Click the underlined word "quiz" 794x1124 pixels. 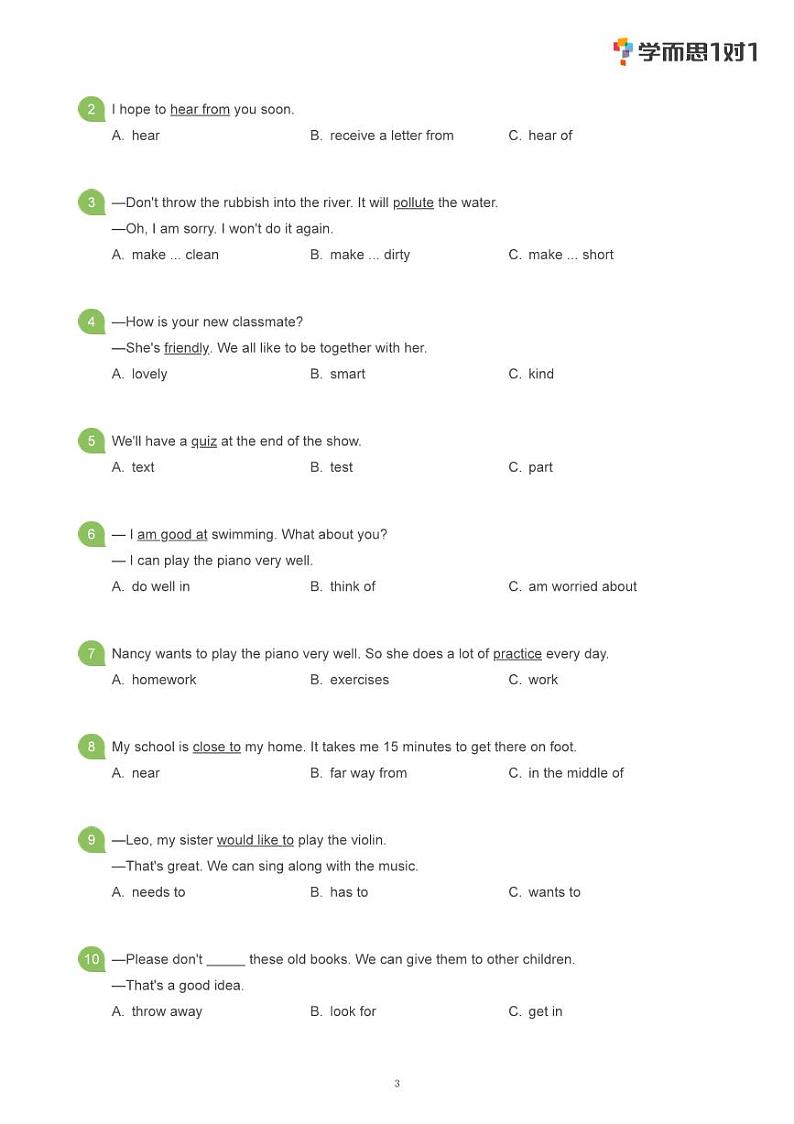pos(204,442)
